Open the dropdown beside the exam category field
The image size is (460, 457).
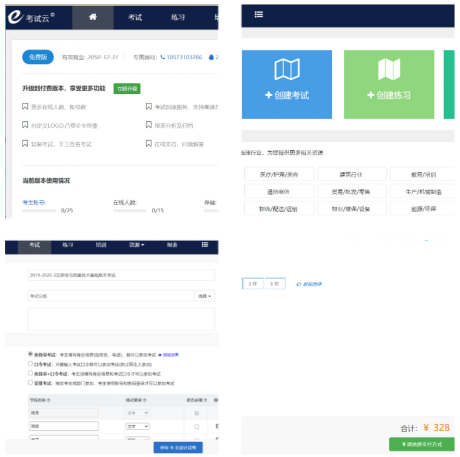pos(205,296)
